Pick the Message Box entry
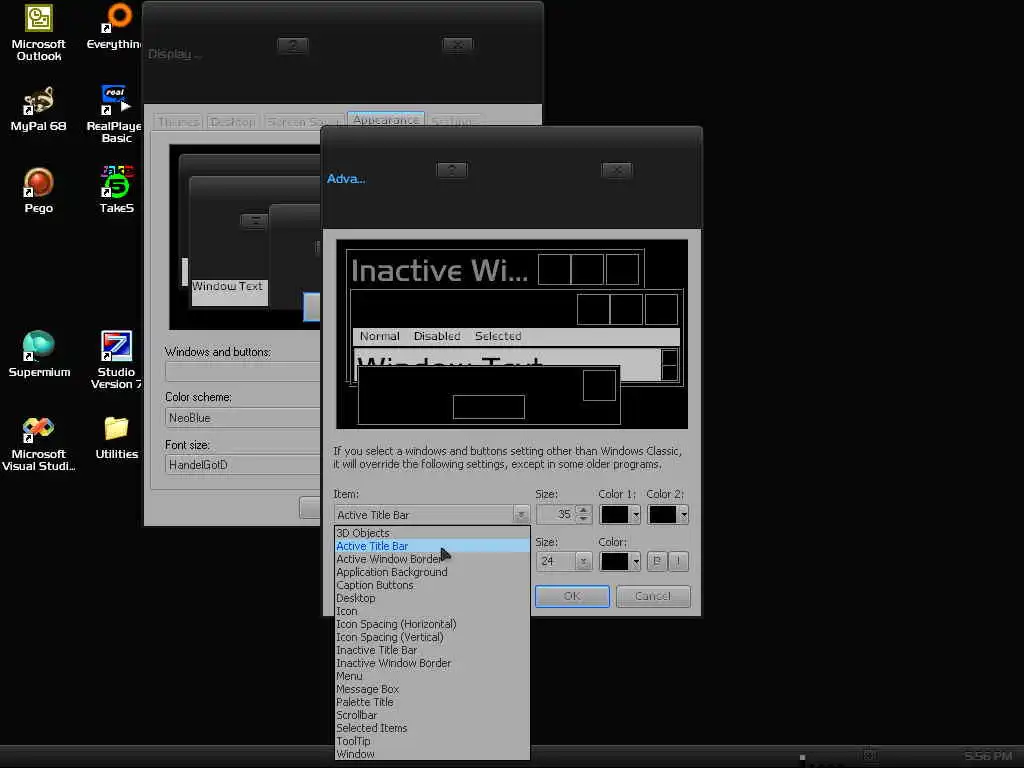 pos(432,690)
